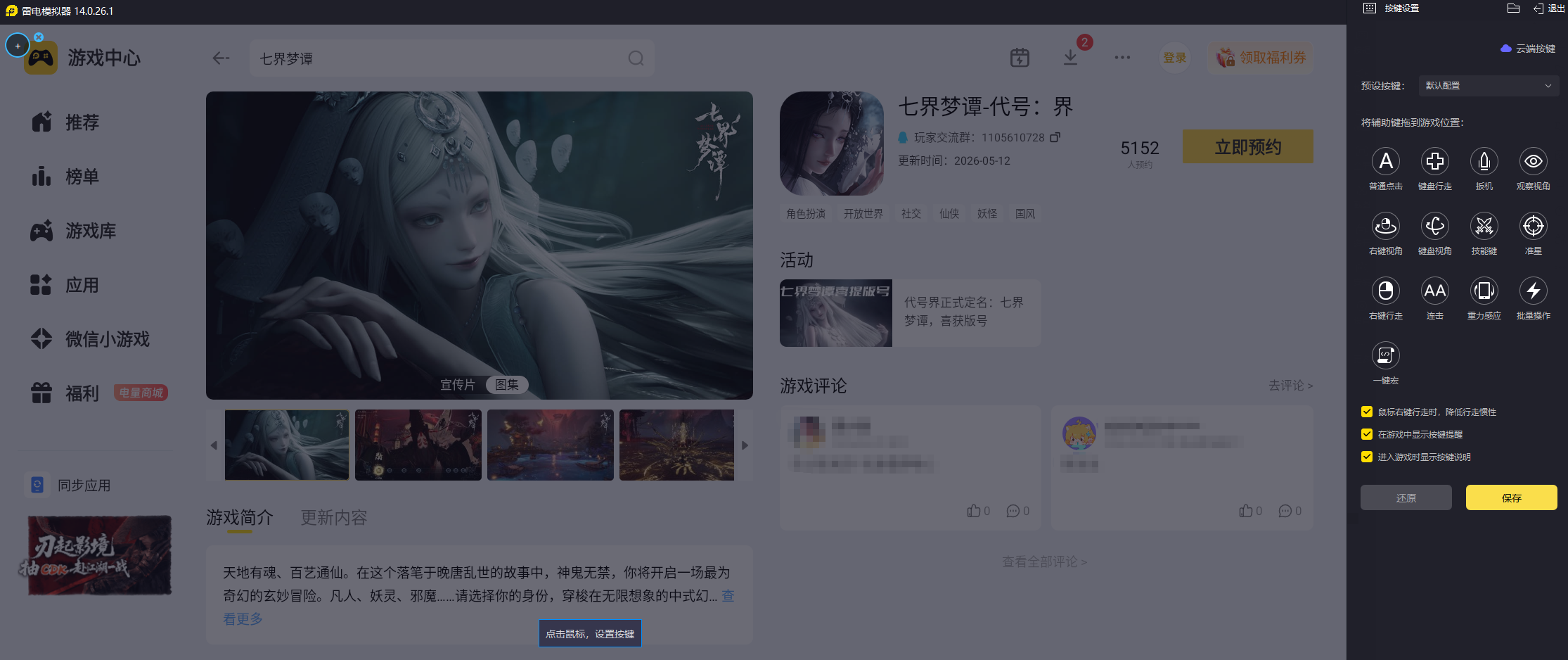Image resolution: width=1568 pixels, height=660 pixels.
Task: Open the three-dots more menu
Action: coord(1122,58)
